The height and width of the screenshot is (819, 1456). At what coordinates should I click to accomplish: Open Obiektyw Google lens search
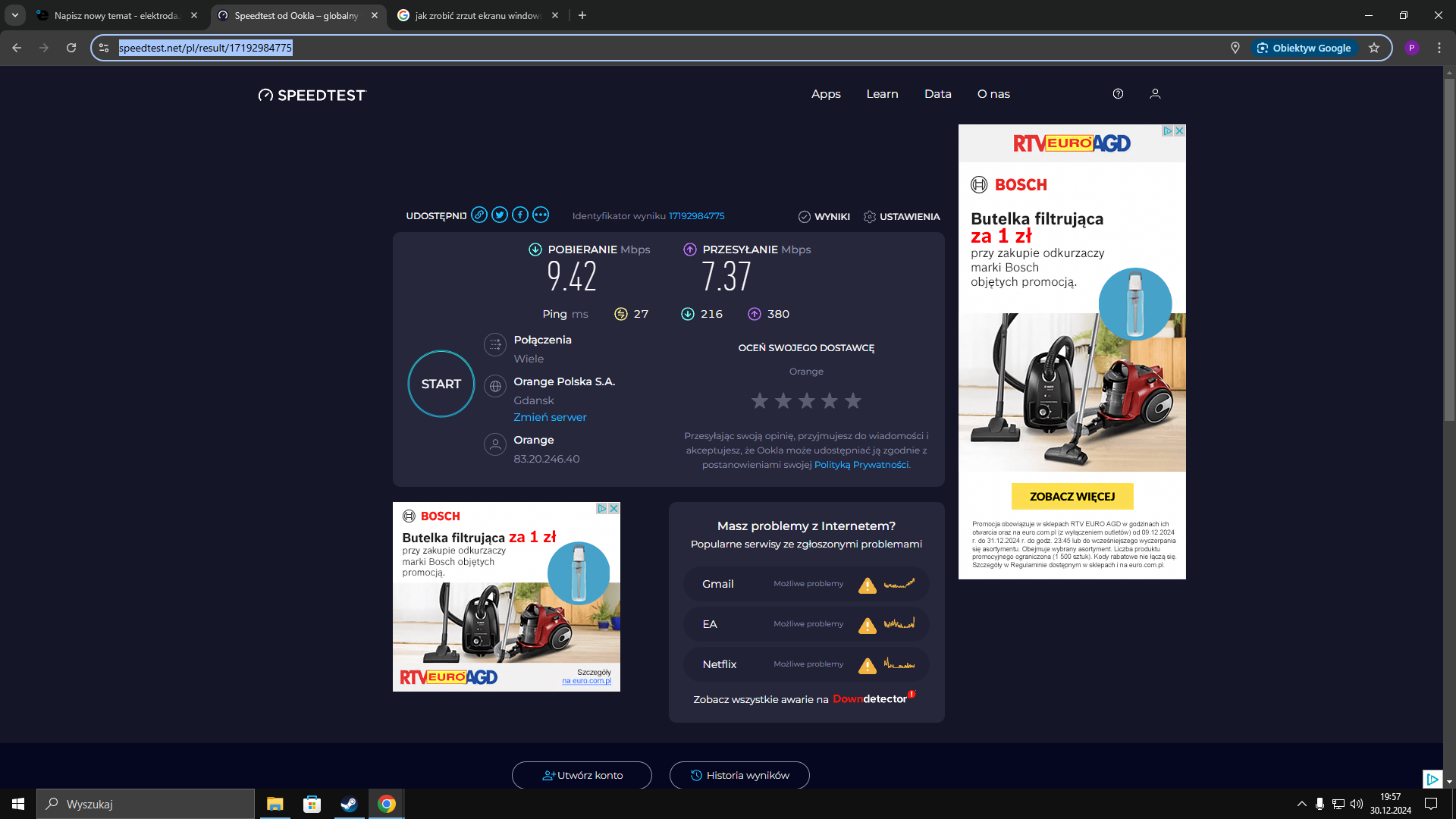[x=1304, y=48]
